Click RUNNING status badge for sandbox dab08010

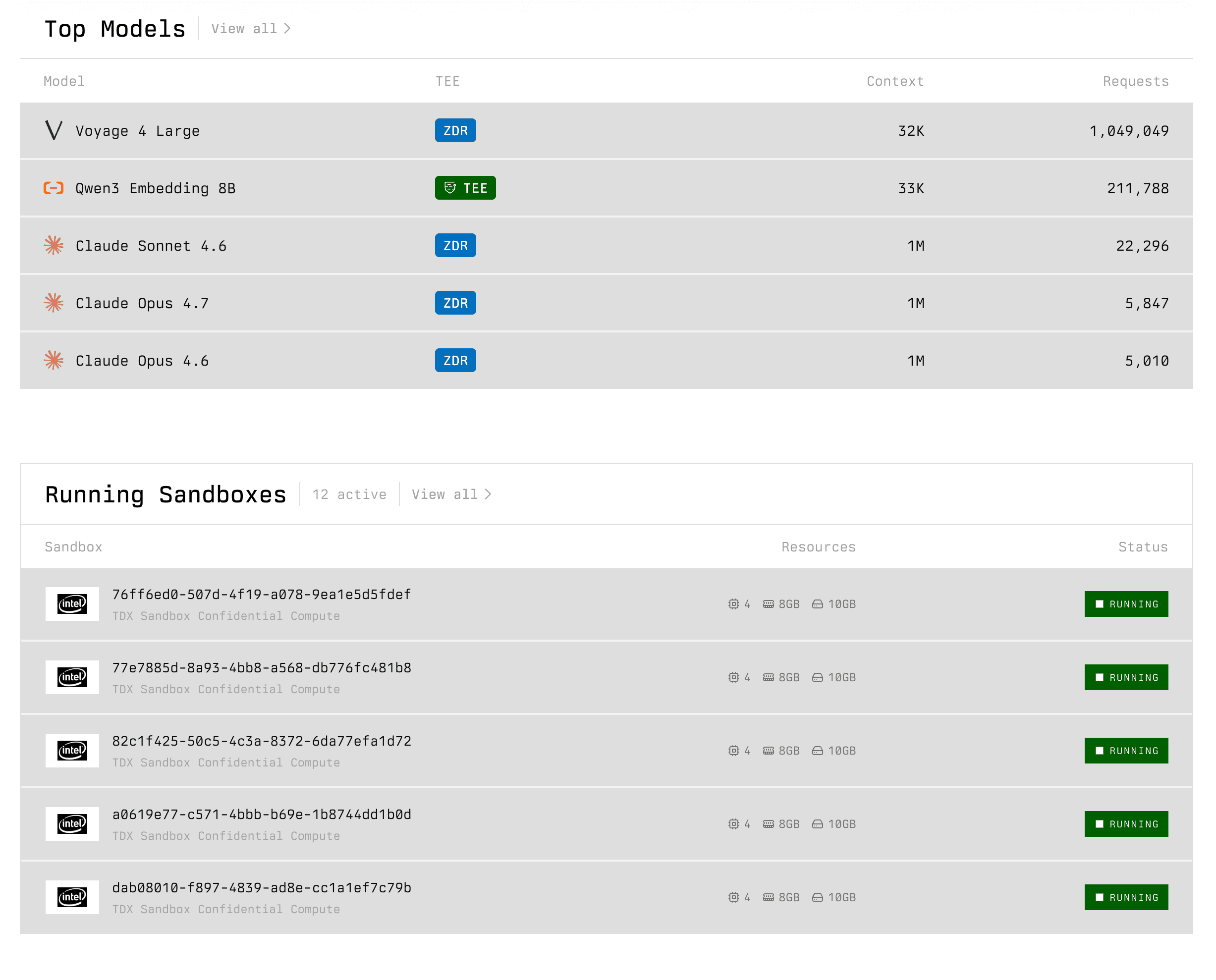[1126, 898]
